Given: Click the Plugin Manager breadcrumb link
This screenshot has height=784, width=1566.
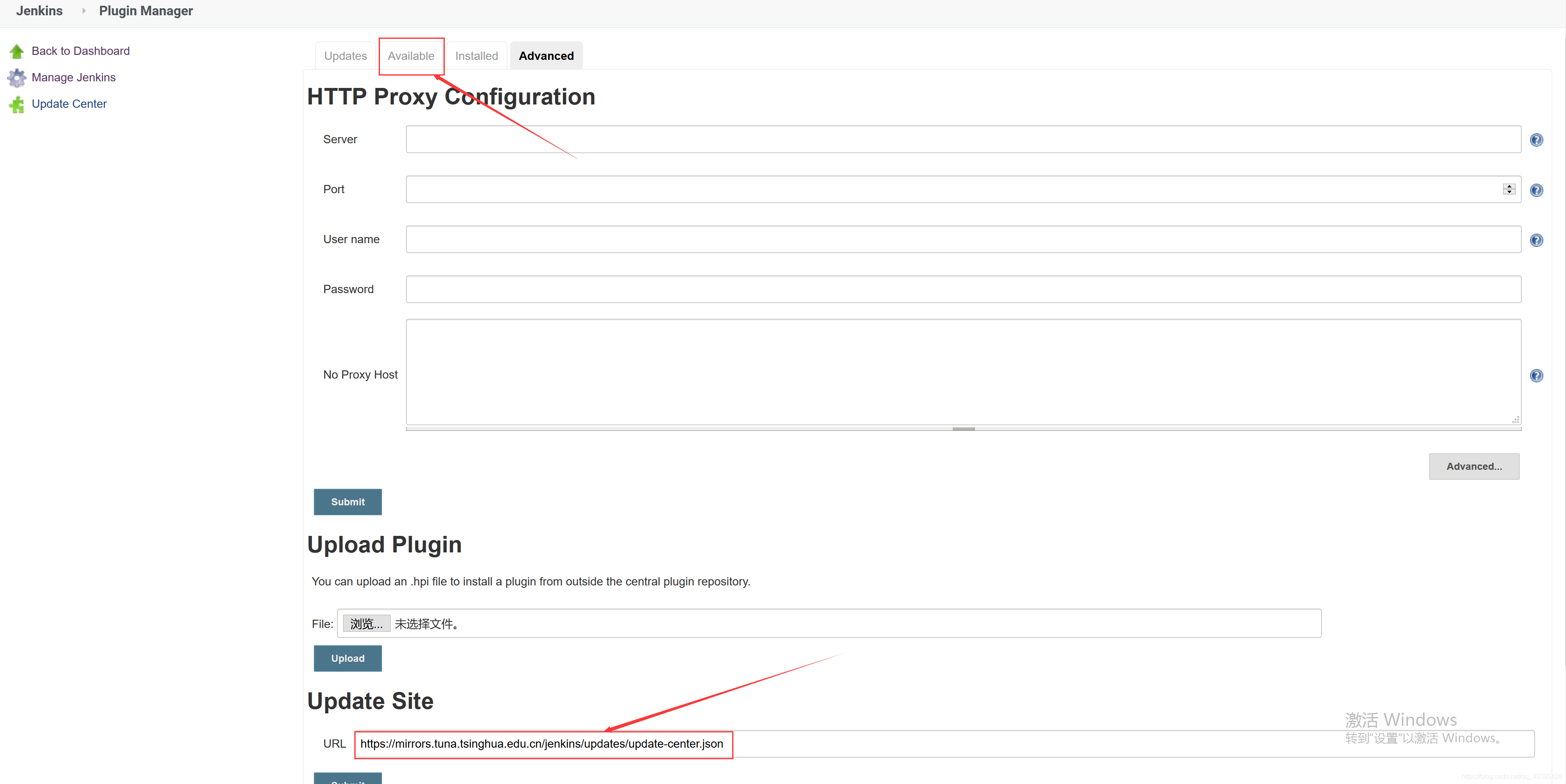Looking at the screenshot, I should coord(147,11).
